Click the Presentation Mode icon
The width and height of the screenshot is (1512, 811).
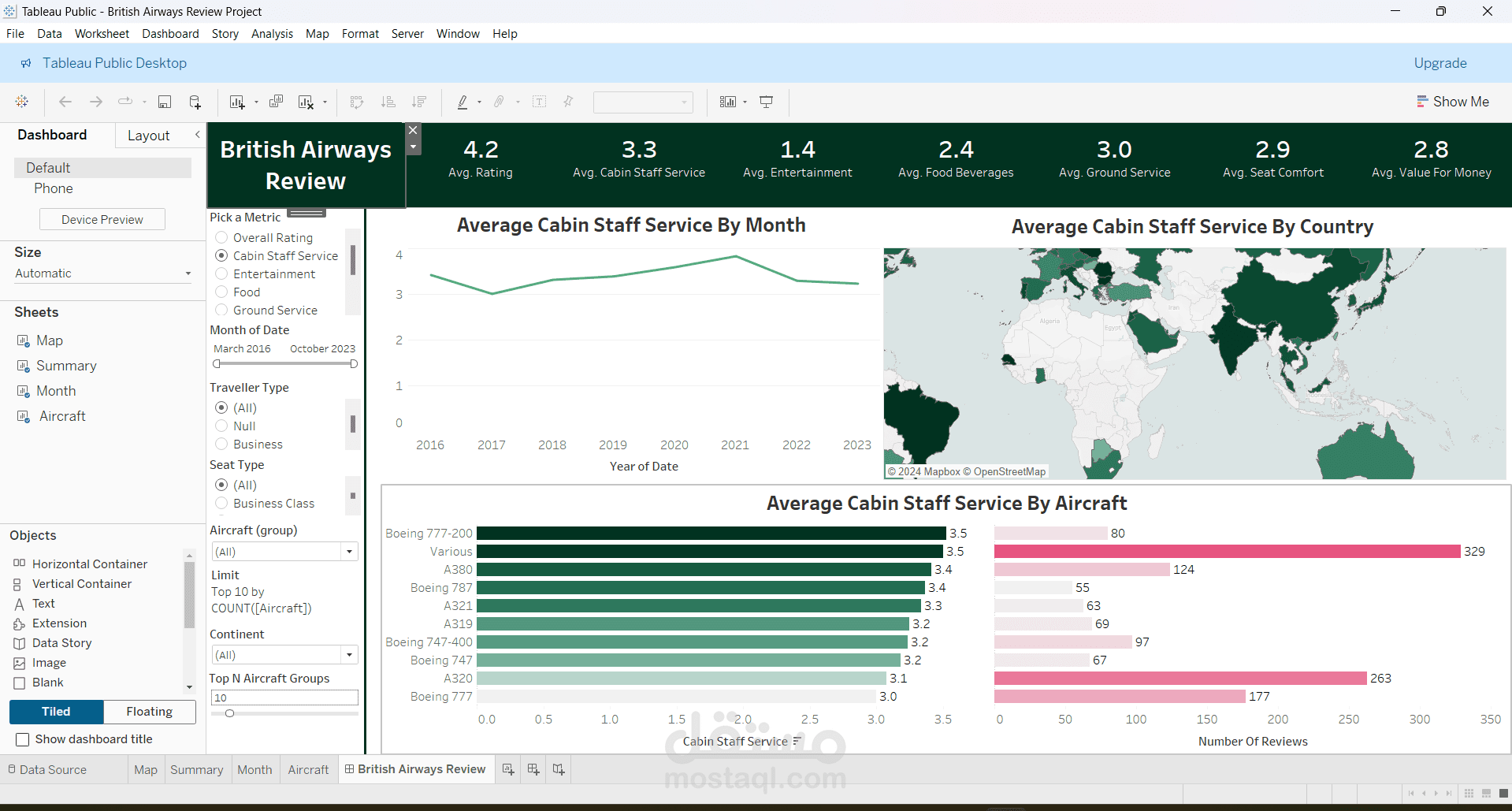pos(766,102)
